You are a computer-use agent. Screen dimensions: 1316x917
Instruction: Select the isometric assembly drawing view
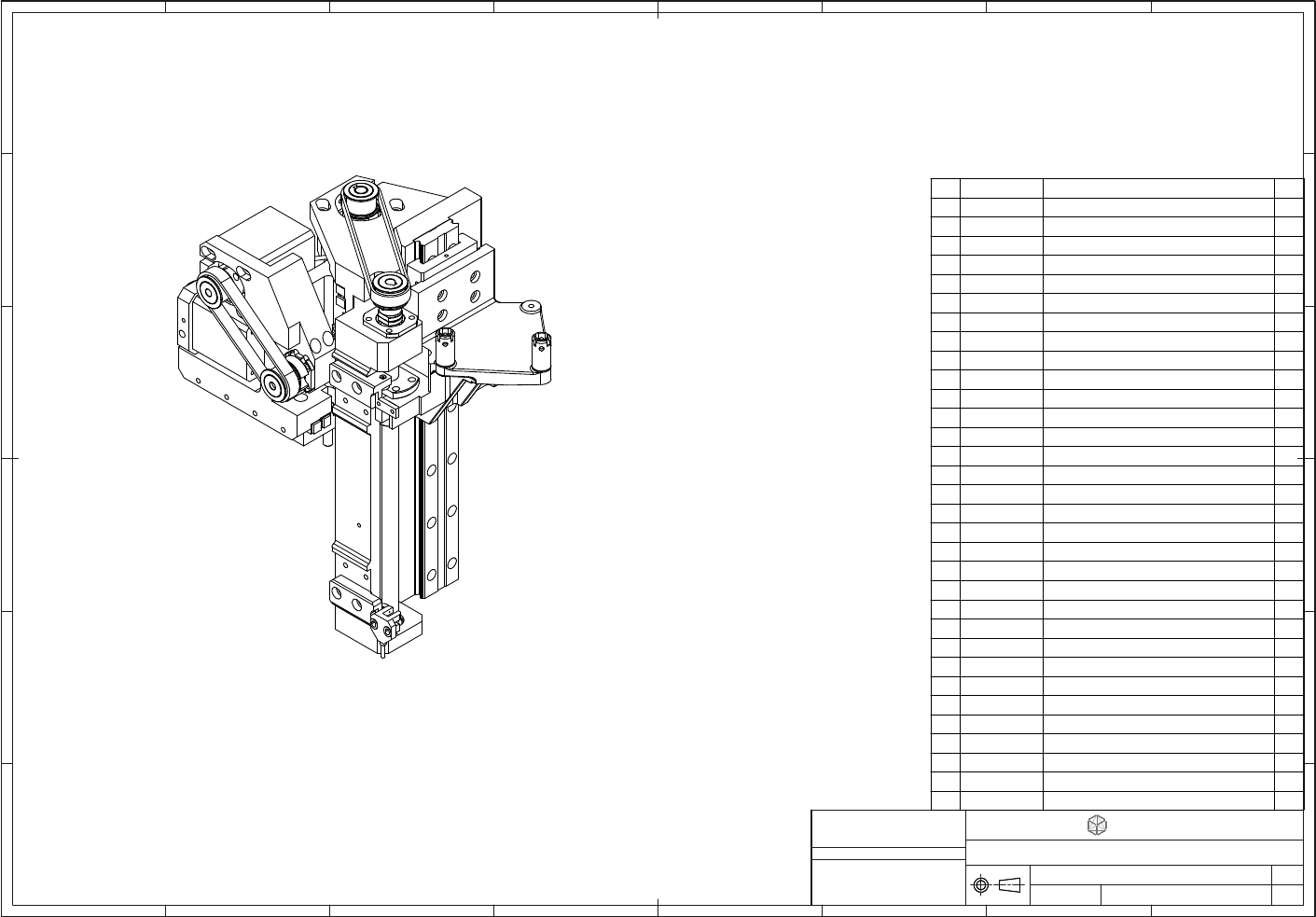[366, 416]
